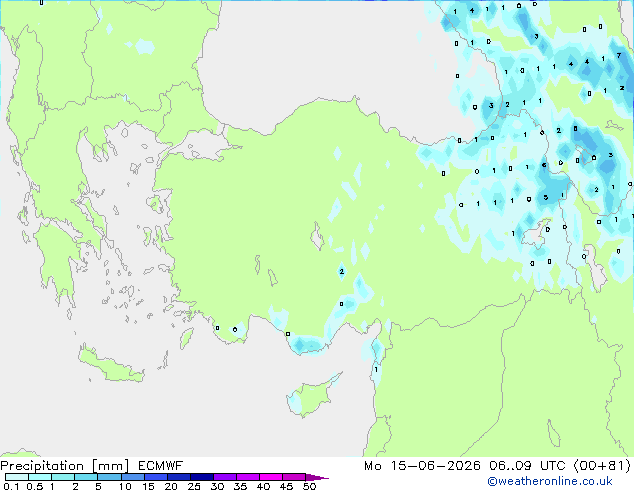Viewport: 634px width, 490px height.
Task: Click the legend scale label '0.1'
Action: tap(11, 486)
